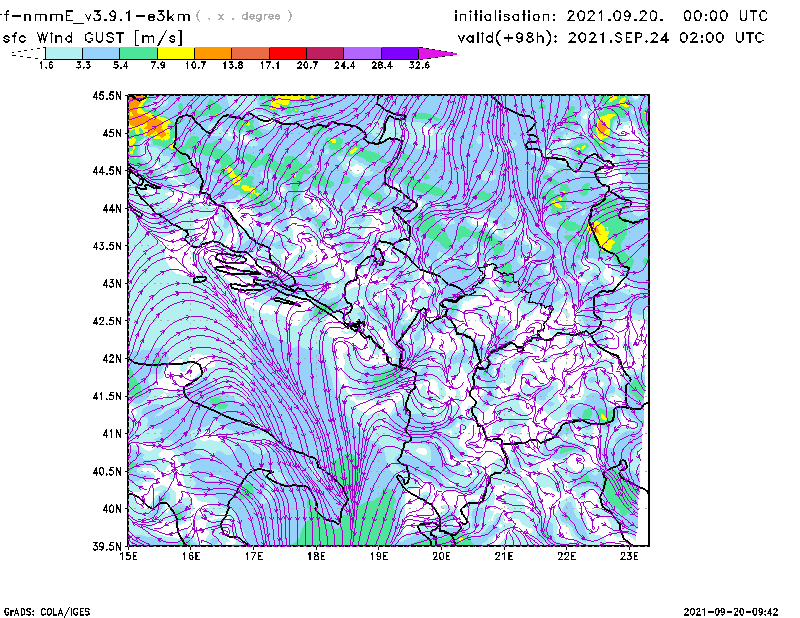Click the light cyan legend swatch
Image resolution: width=800 pixels, height=618 pixels.
(64, 53)
